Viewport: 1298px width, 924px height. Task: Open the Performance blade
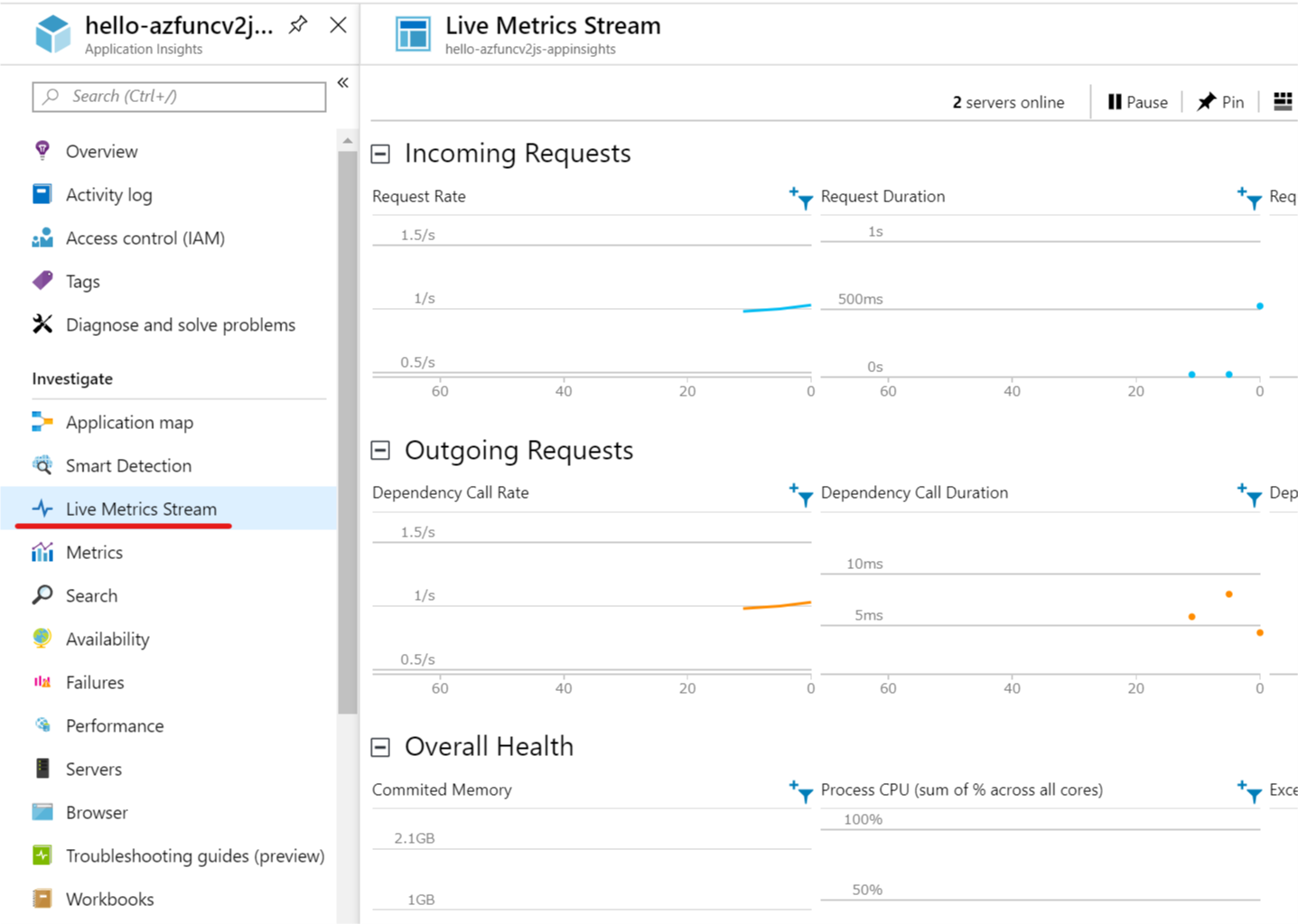[114, 725]
